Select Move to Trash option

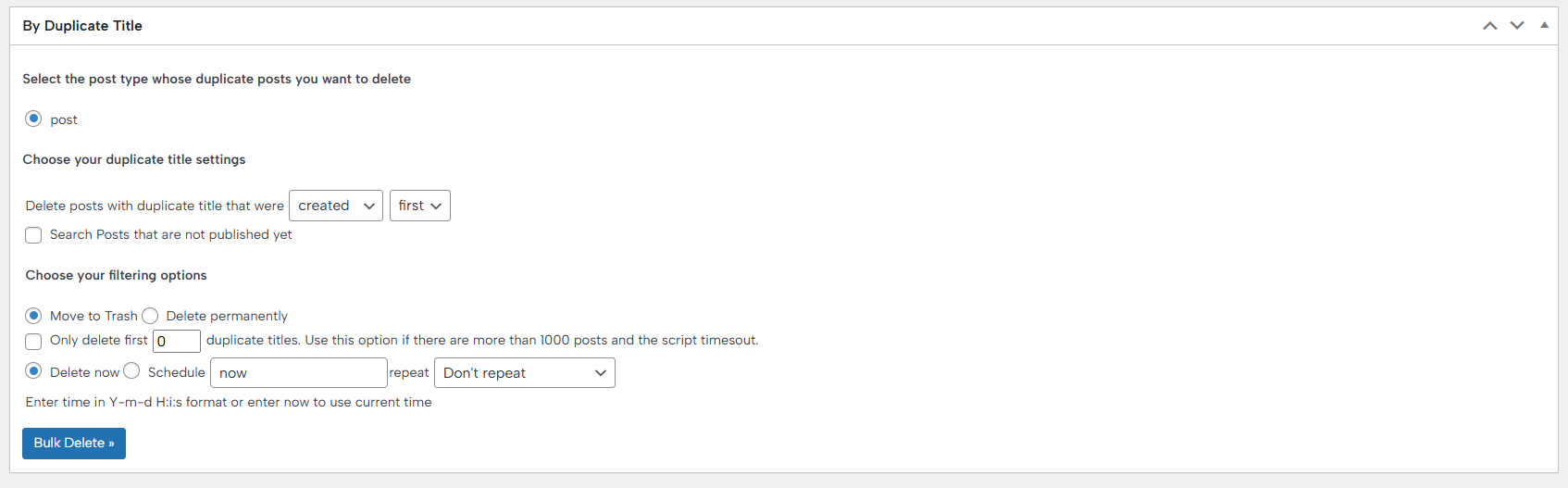pyautogui.click(x=34, y=316)
